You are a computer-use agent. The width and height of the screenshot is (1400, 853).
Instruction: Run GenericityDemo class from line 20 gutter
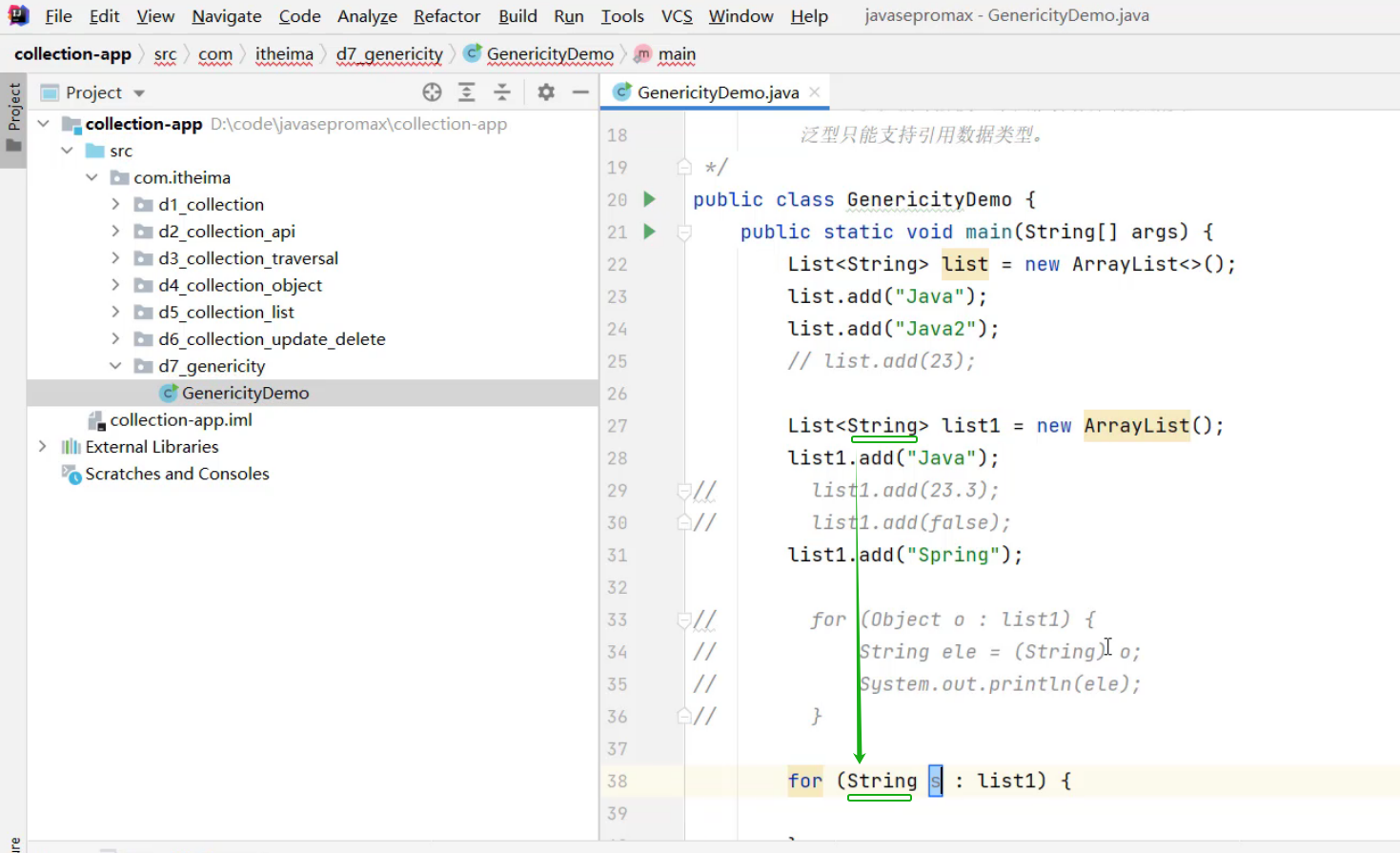(649, 199)
